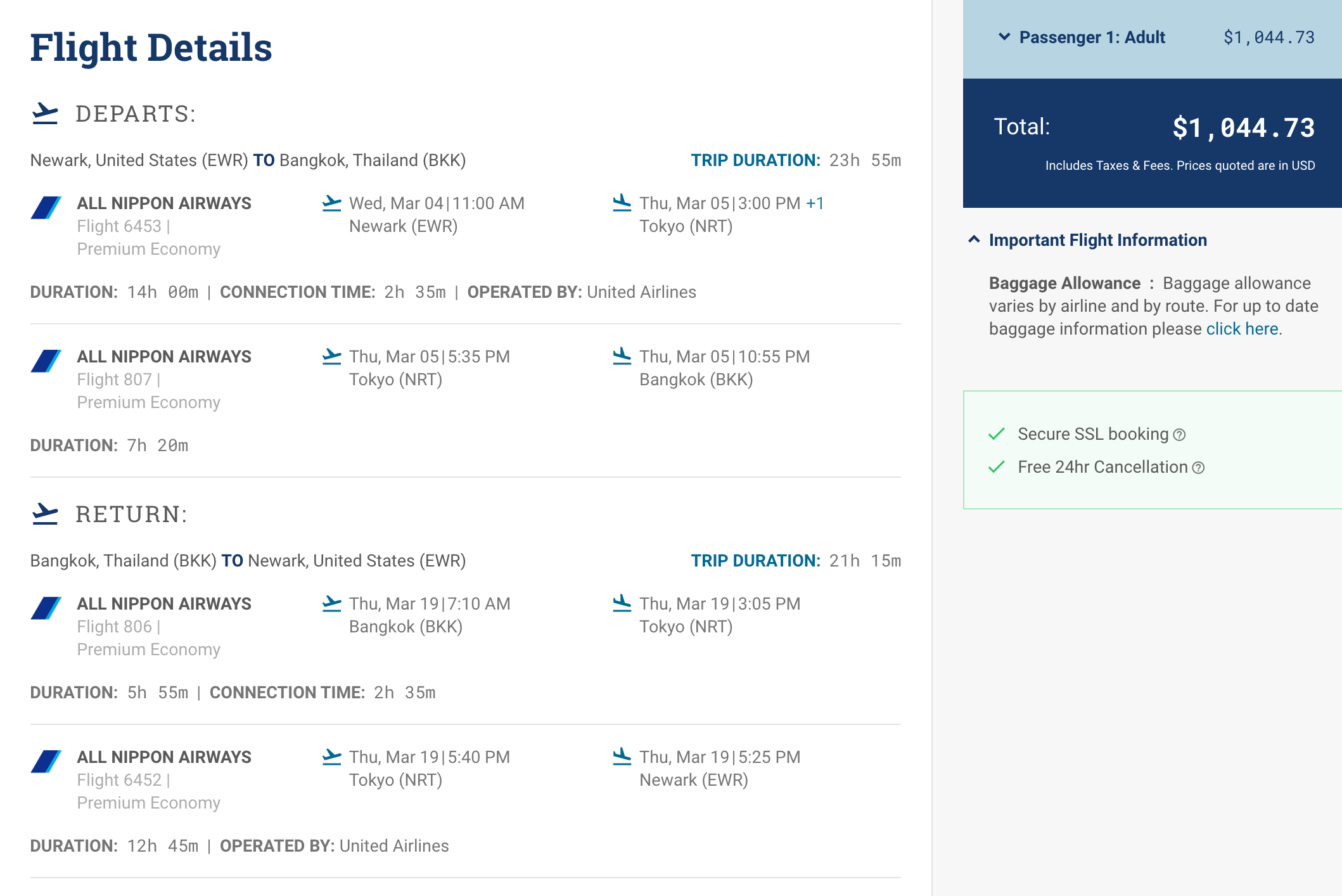Screen dimensions: 1342x896
Task: Click ANA logo for Flight 806
Action: point(46,608)
